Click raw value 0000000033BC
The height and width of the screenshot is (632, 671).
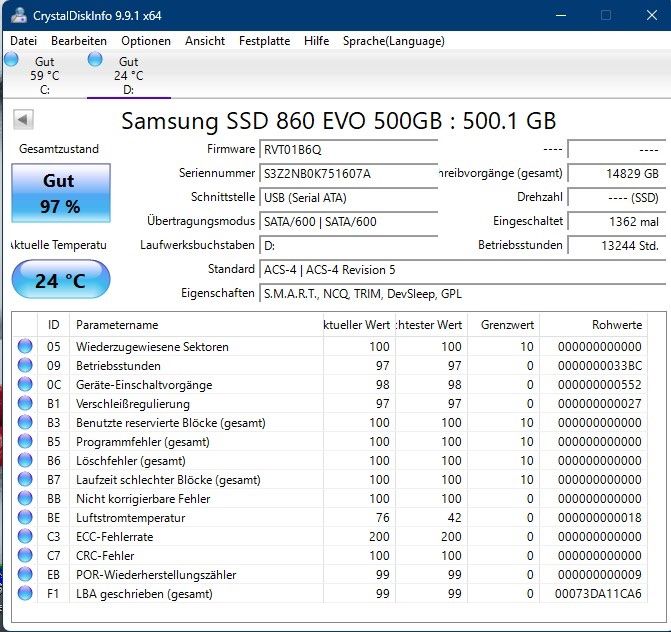tap(600, 366)
